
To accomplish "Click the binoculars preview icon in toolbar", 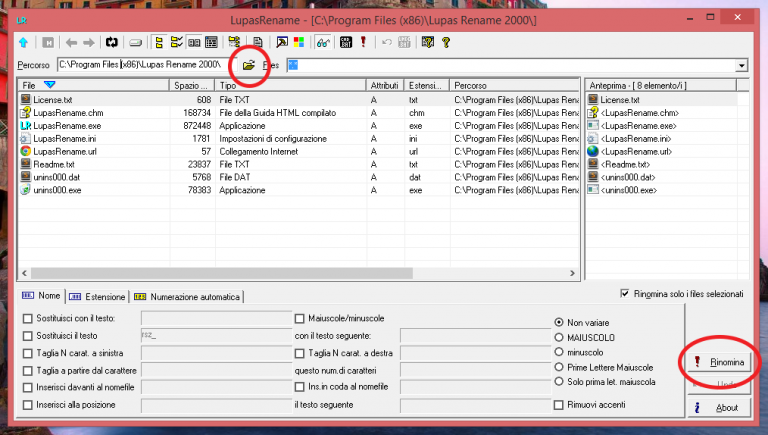I will pyautogui.click(x=322, y=42).
